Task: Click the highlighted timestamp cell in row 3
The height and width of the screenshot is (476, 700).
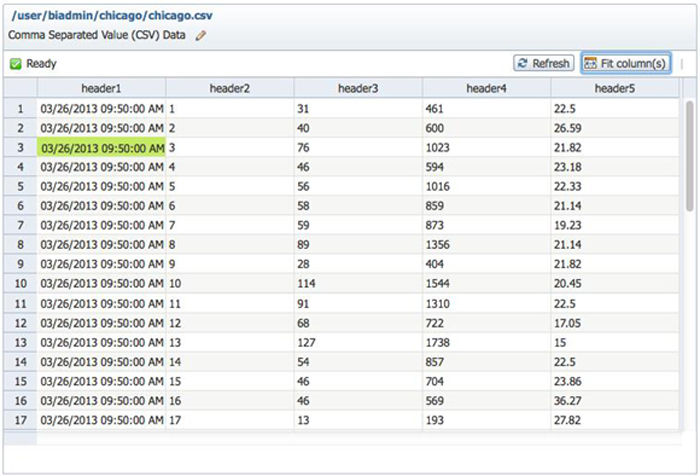Action: 101,147
